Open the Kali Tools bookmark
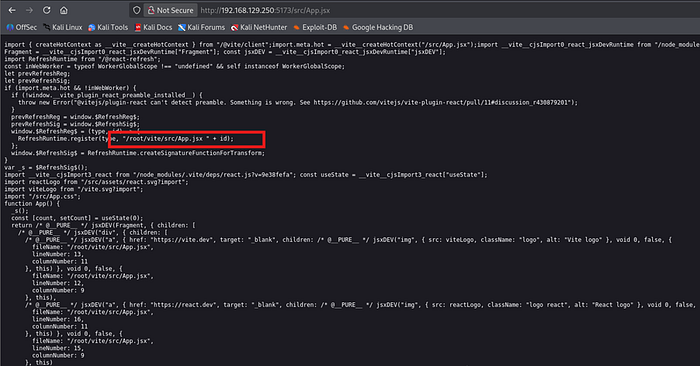The height and width of the screenshot is (366, 700). tap(108, 27)
